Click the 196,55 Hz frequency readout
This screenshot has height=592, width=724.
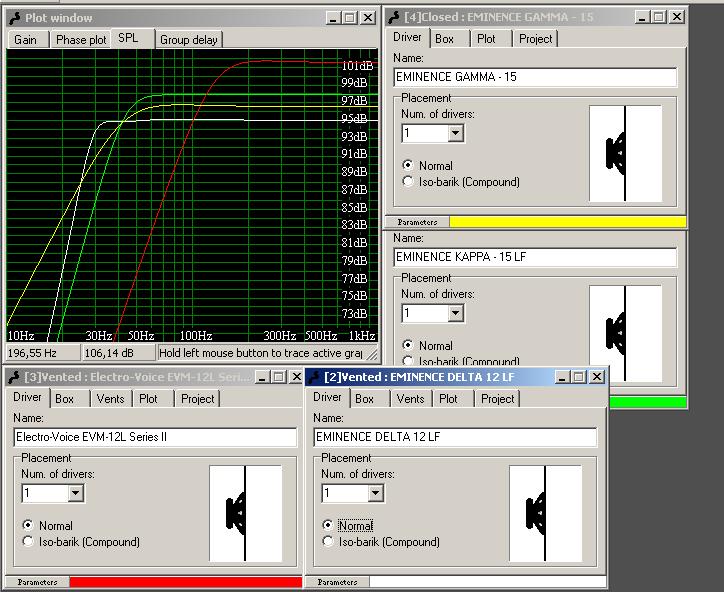click(x=42, y=353)
